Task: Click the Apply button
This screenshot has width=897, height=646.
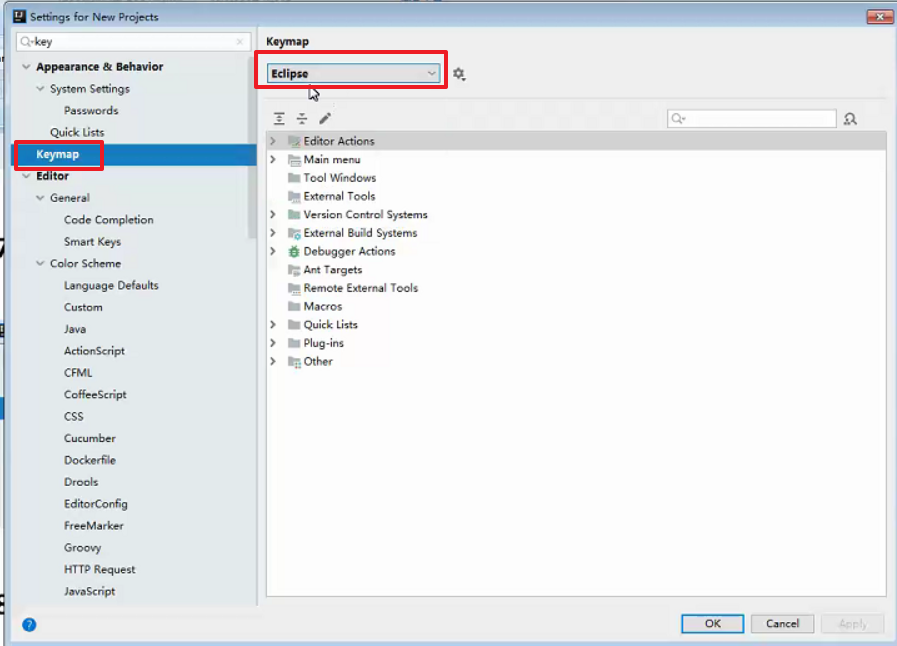Action: coord(852,623)
